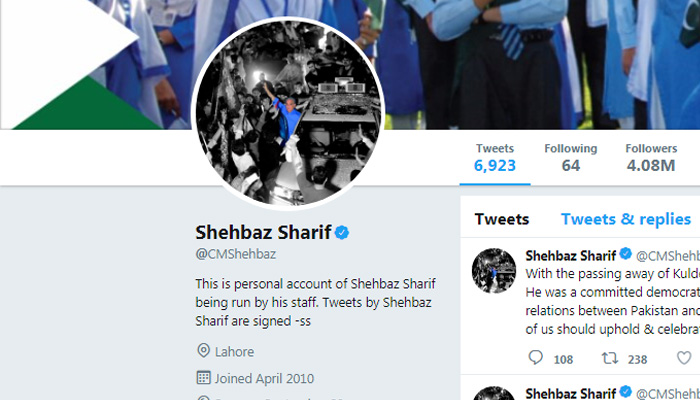Click the first tweet text about Kuldeep

(x=612, y=301)
